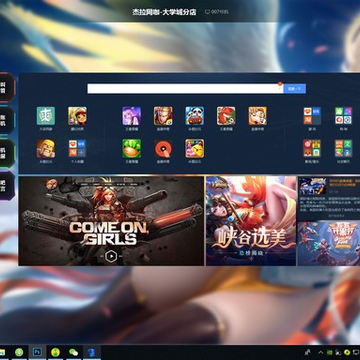Expand the search box dropdown arrow

point(280,89)
